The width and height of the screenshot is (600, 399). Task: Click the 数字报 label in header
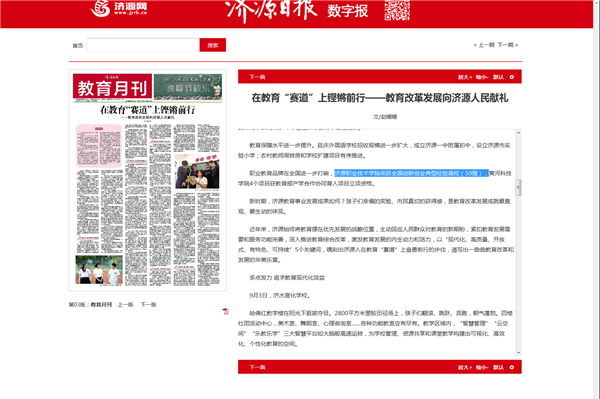tap(347, 11)
